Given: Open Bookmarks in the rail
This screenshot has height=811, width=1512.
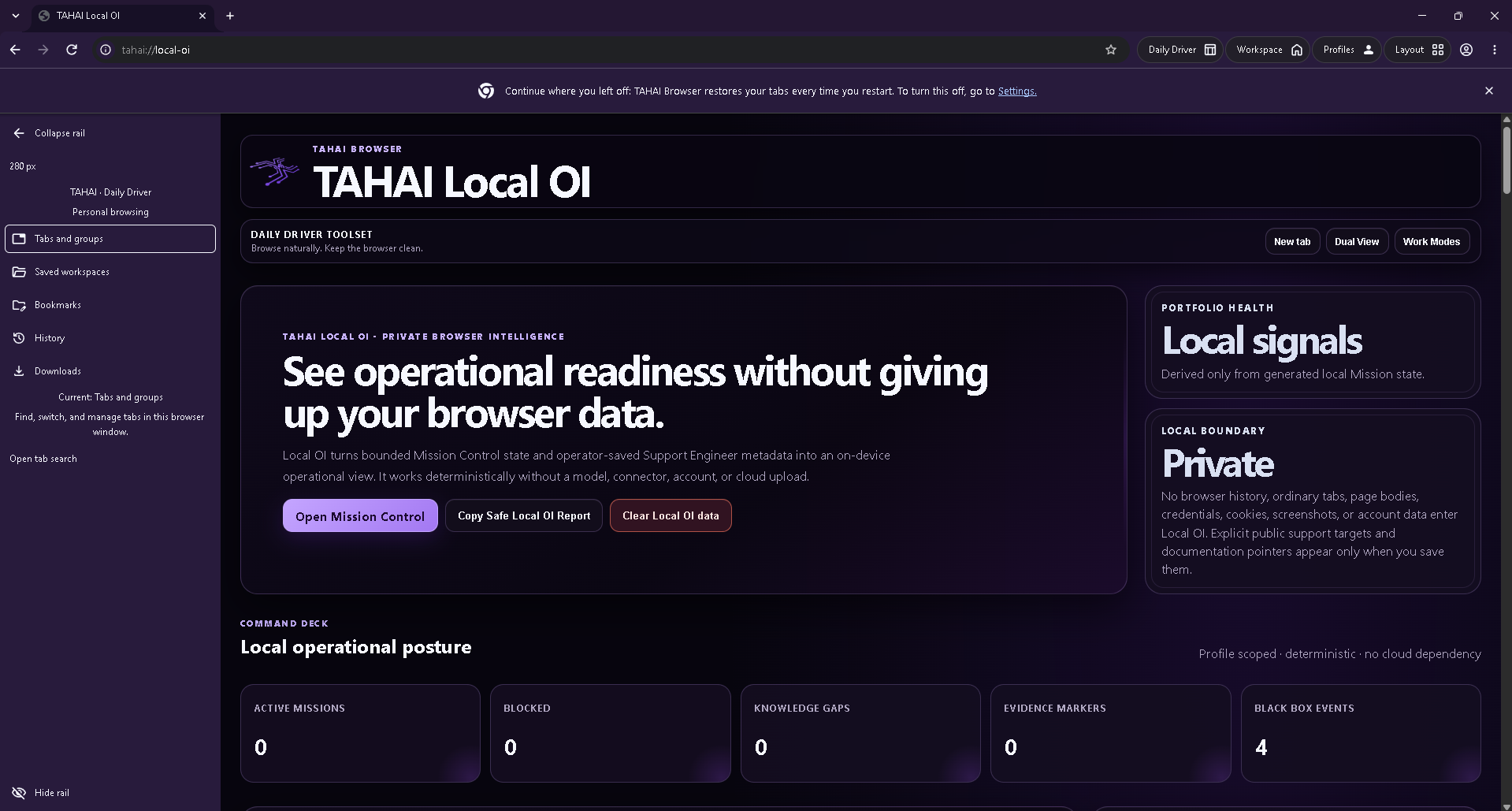Looking at the screenshot, I should point(110,305).
